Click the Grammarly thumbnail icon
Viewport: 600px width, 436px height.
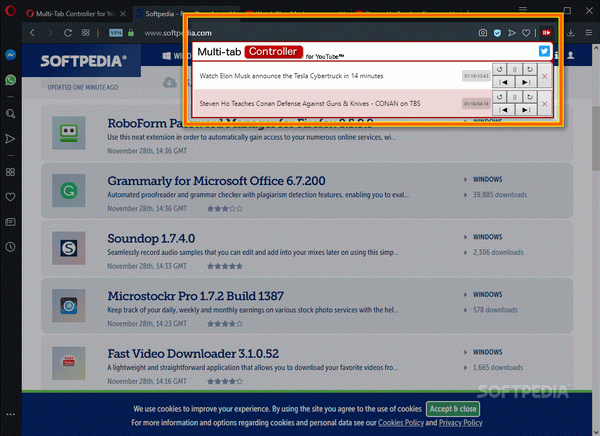pos(69,190)
